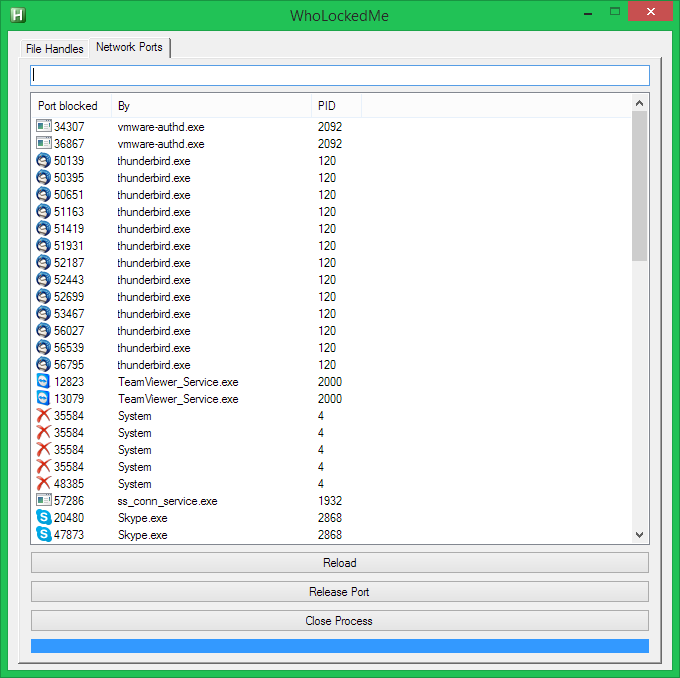Click thunderbird.exe in the 52187 row
The height and width of the screenshot is (678, 680).
(x=154, y=263)
